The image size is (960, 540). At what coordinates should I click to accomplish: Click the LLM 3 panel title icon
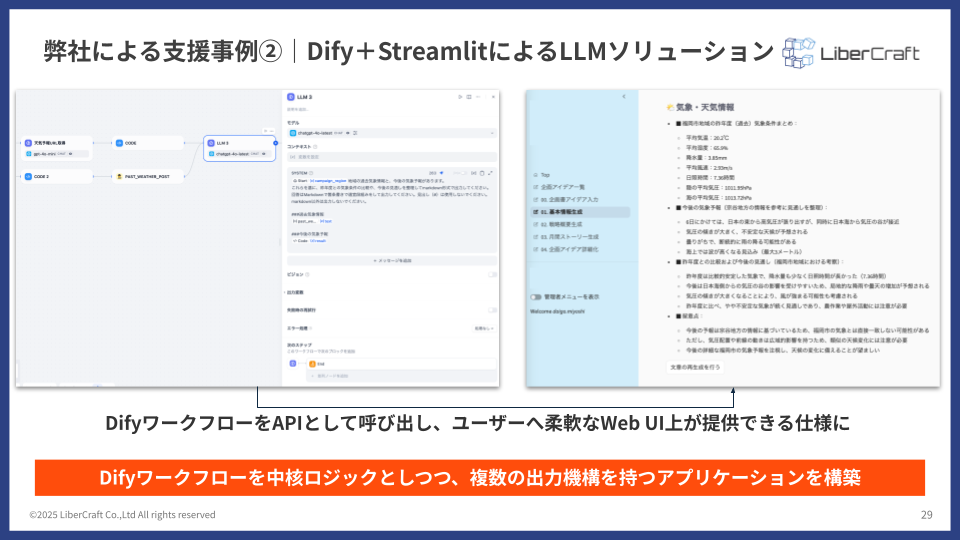click(291, 97)
